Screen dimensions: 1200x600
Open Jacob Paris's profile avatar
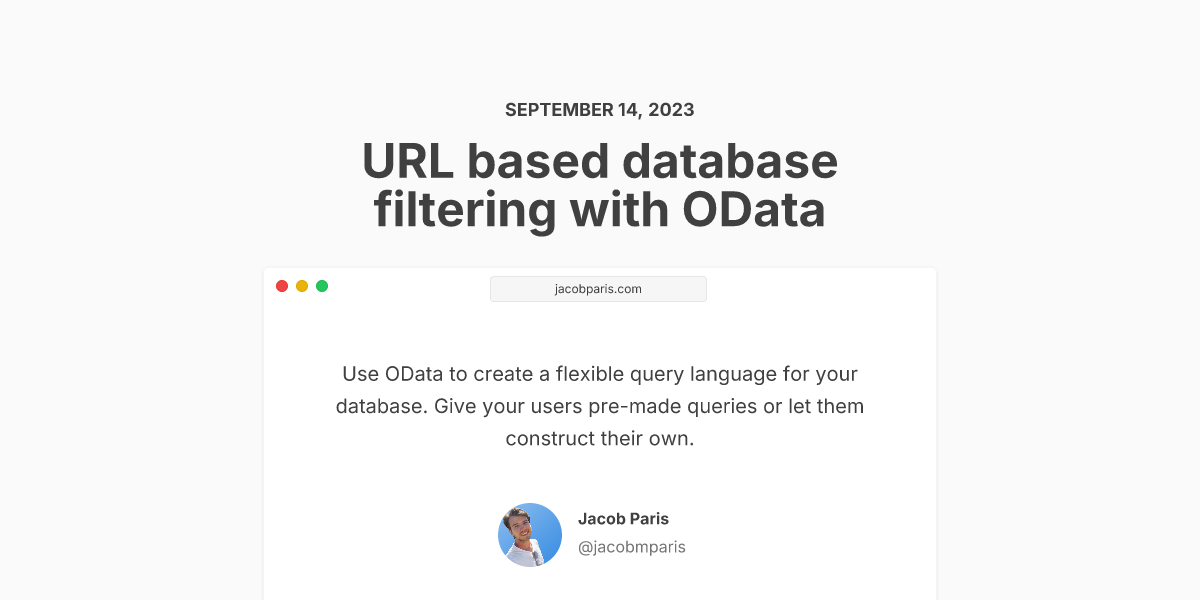click(530, 535)
